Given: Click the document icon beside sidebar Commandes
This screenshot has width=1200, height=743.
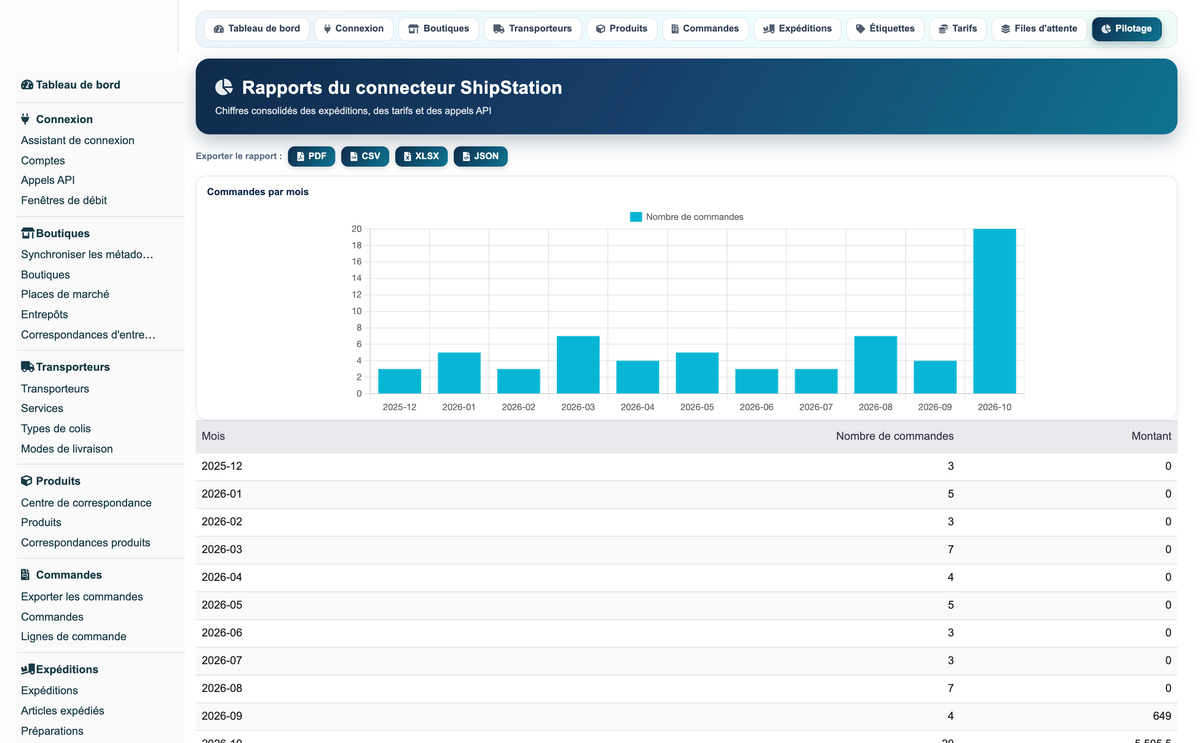Looking at the screenshot, I should point(26,575).
